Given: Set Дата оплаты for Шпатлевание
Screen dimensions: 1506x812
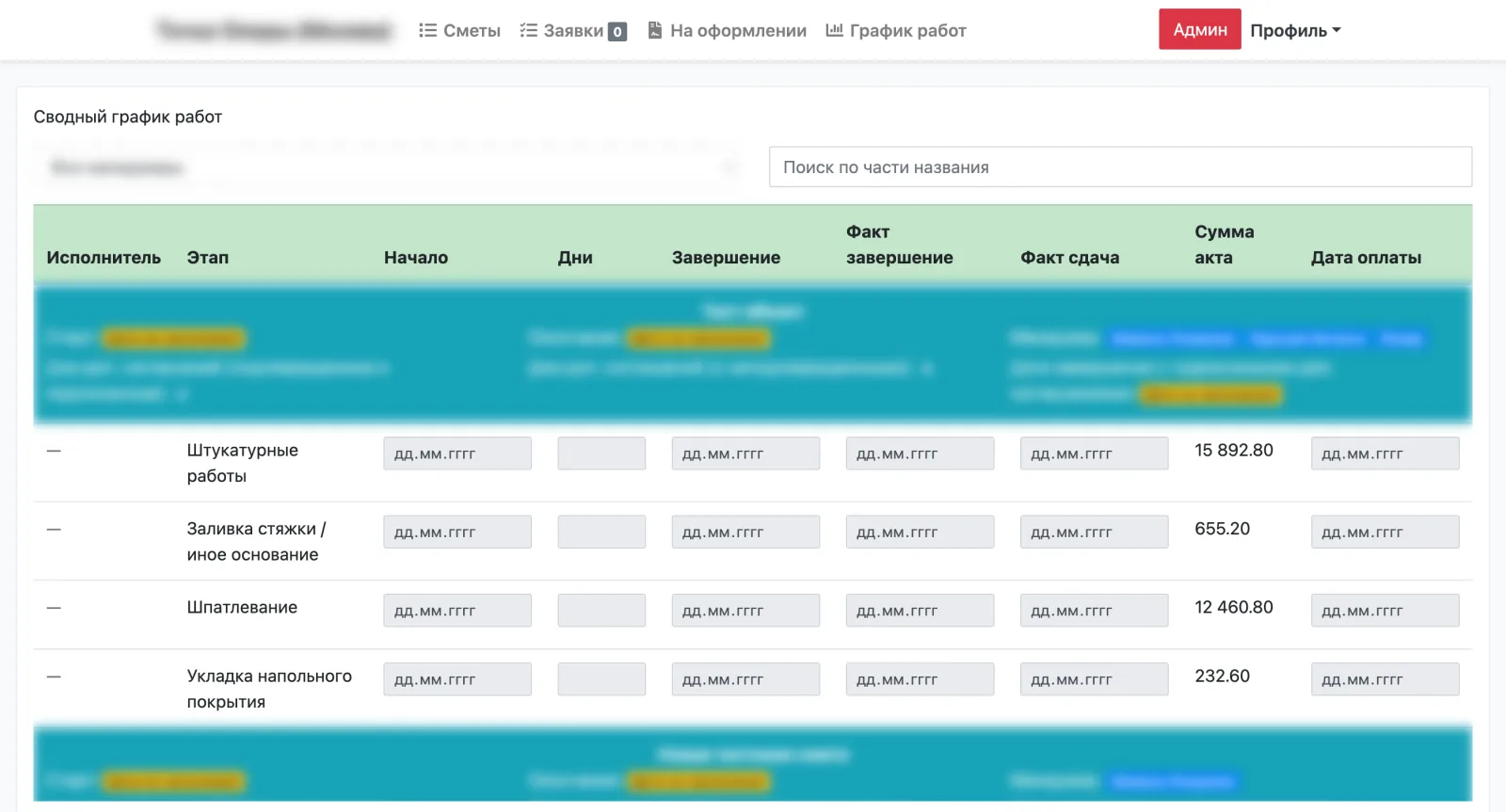Looking at the screenshot, I should pos(1385,611).
